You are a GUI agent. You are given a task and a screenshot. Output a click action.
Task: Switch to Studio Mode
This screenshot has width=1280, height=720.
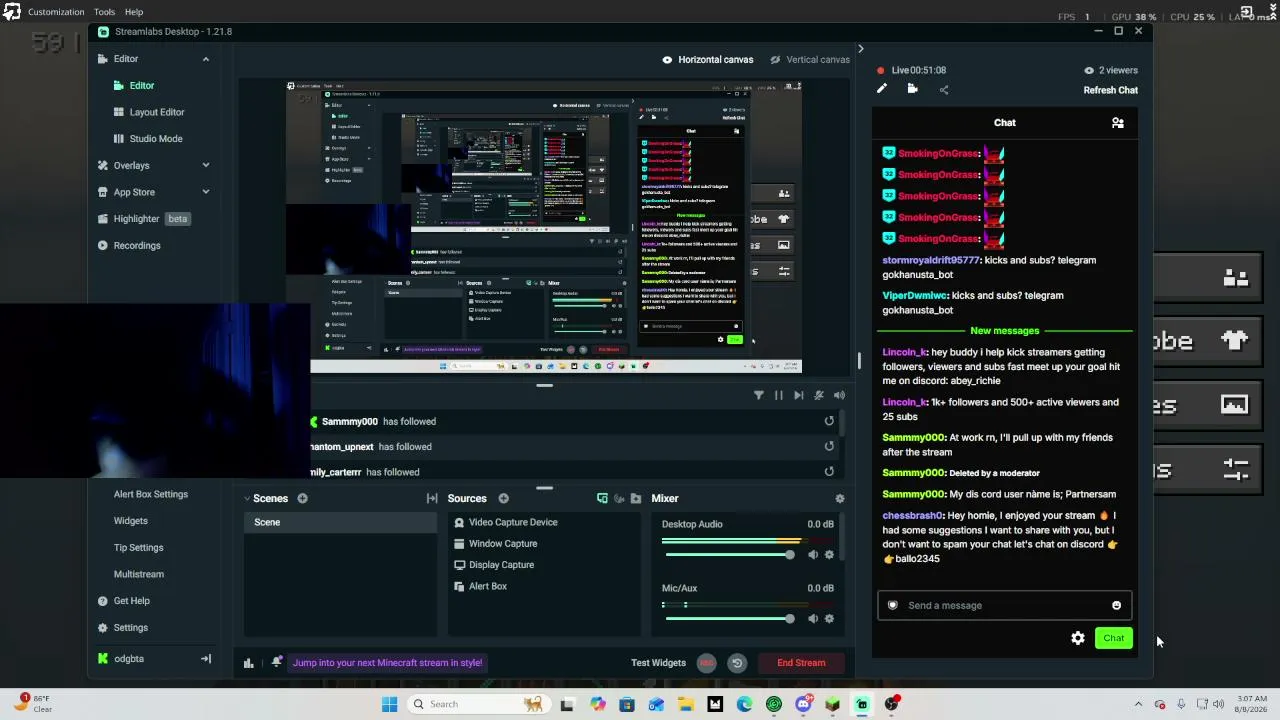click(x=155, y=139)
